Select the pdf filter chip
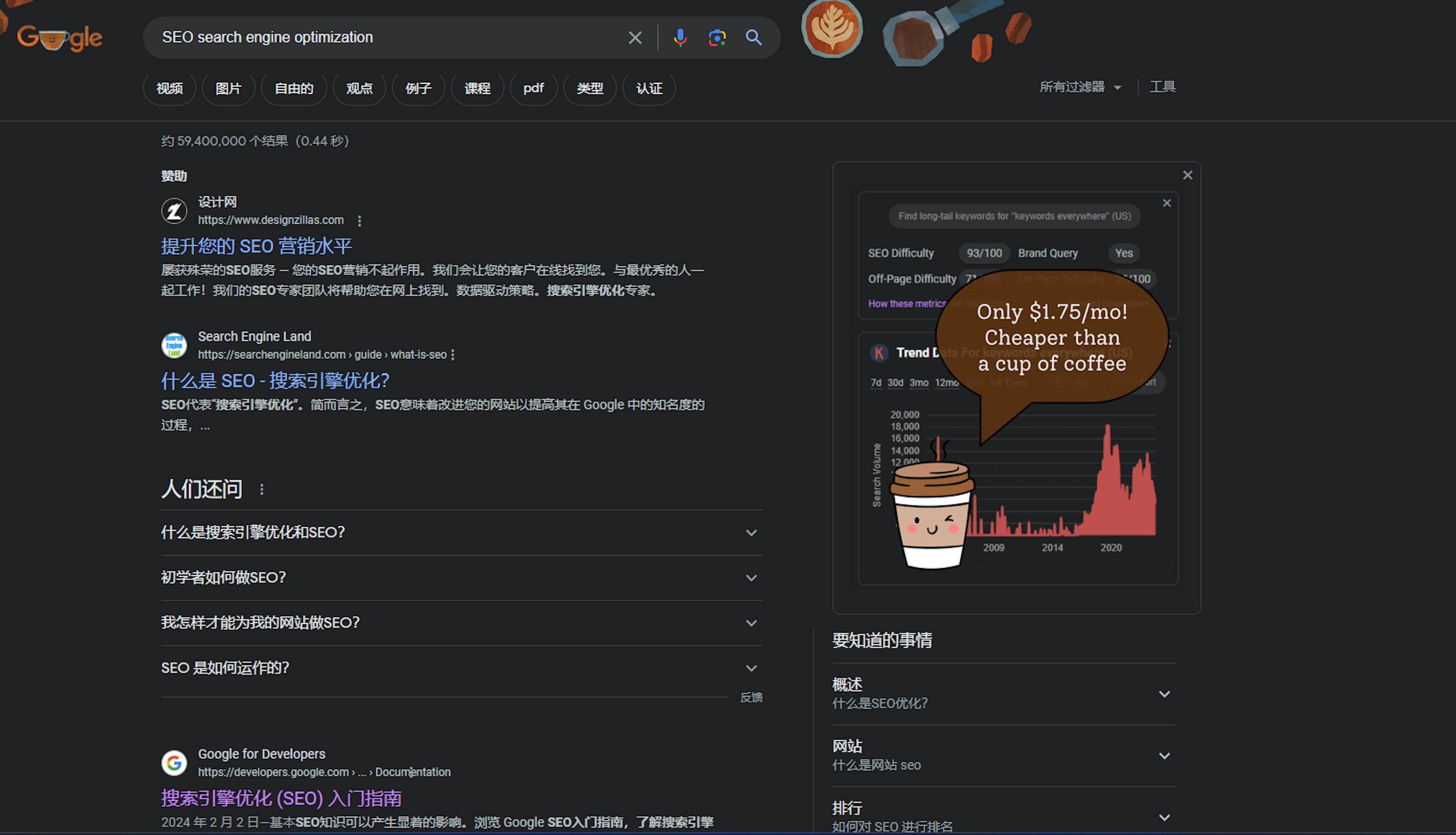1456x835 pixels. 533,88
